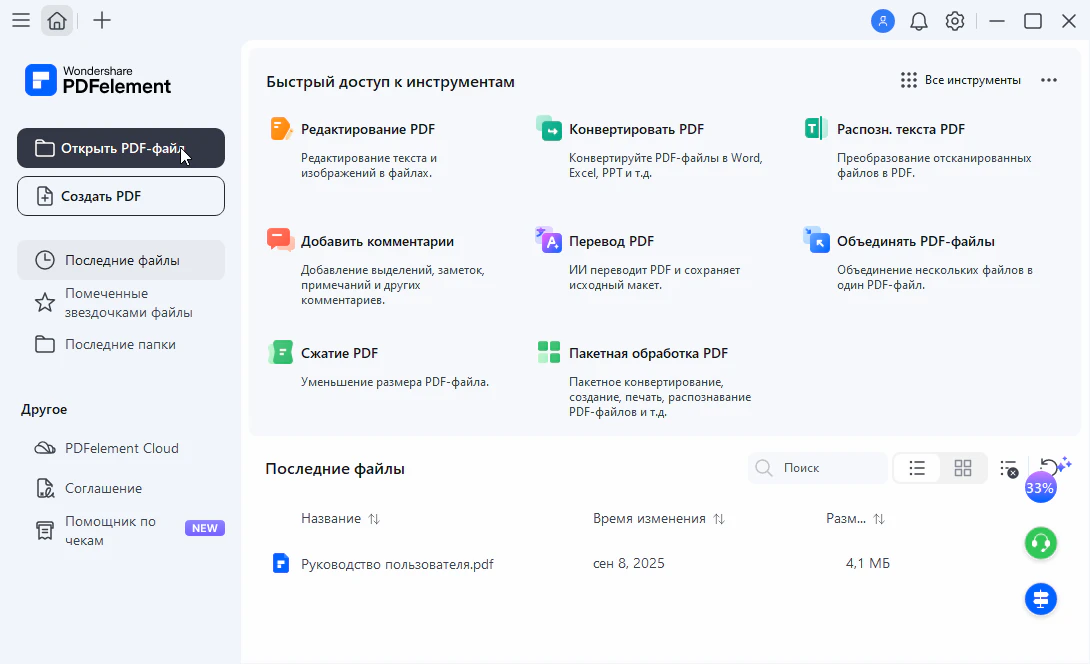Open the Редактирование PDF tool

368,129
